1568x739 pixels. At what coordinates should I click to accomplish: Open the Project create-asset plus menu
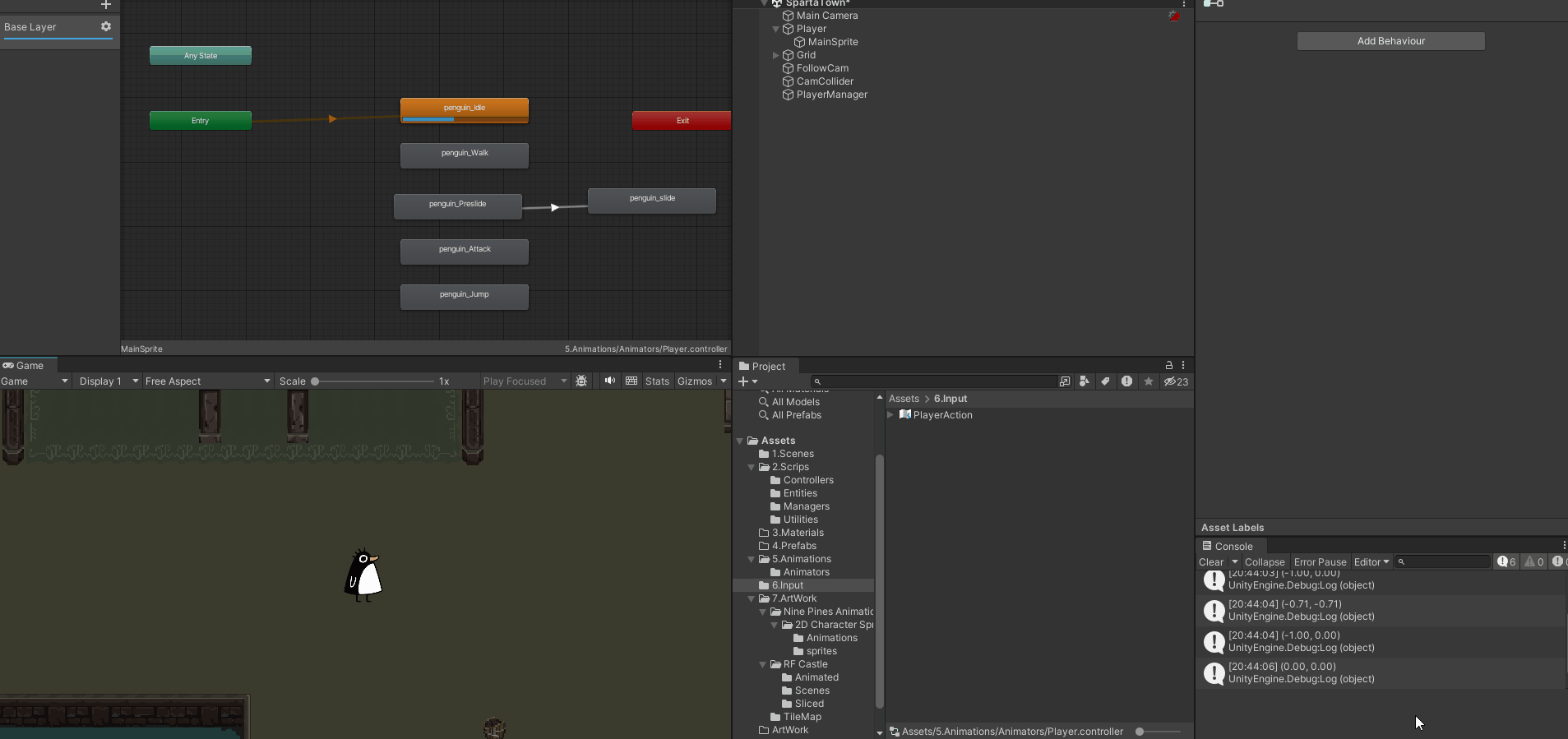pyautogui.click(x=747, y=381)
